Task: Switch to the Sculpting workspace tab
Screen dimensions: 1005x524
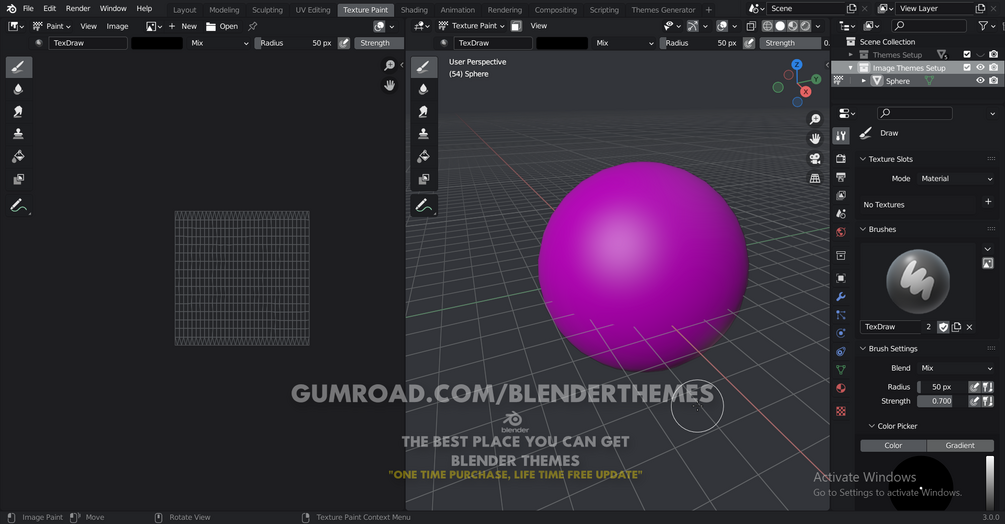Action: click(x=267, y=10)
